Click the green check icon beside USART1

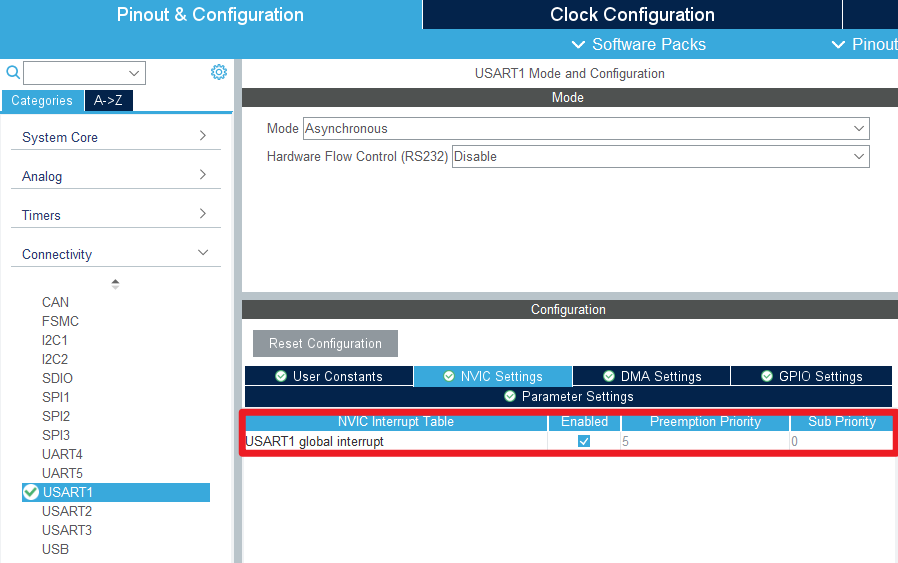(31, 492)
